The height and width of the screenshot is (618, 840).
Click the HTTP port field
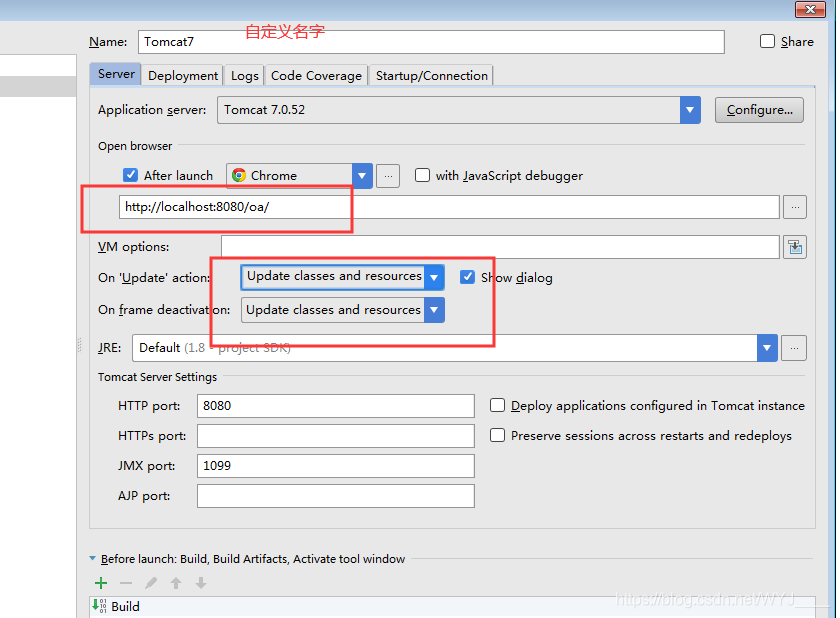pyautogui.click(x=336, y=406)
